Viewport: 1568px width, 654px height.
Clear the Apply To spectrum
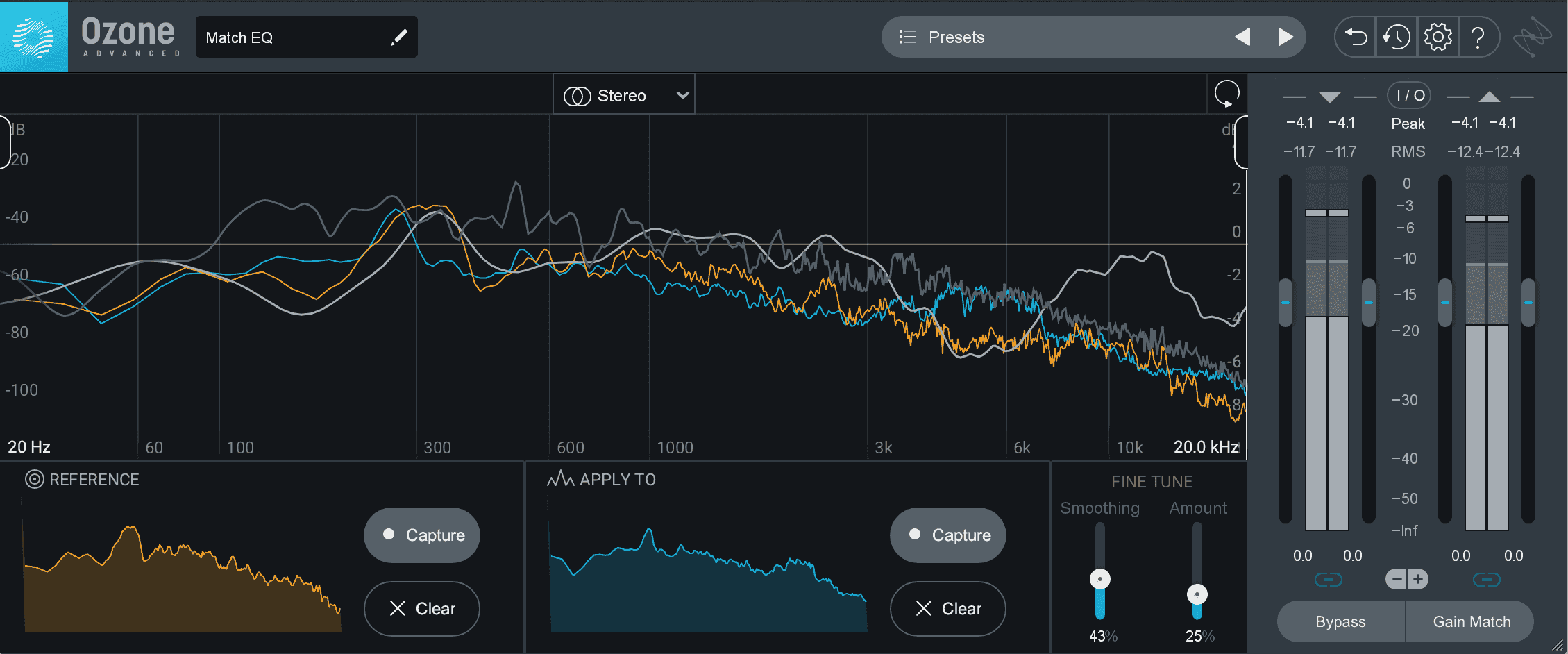[x=948, y=609]
